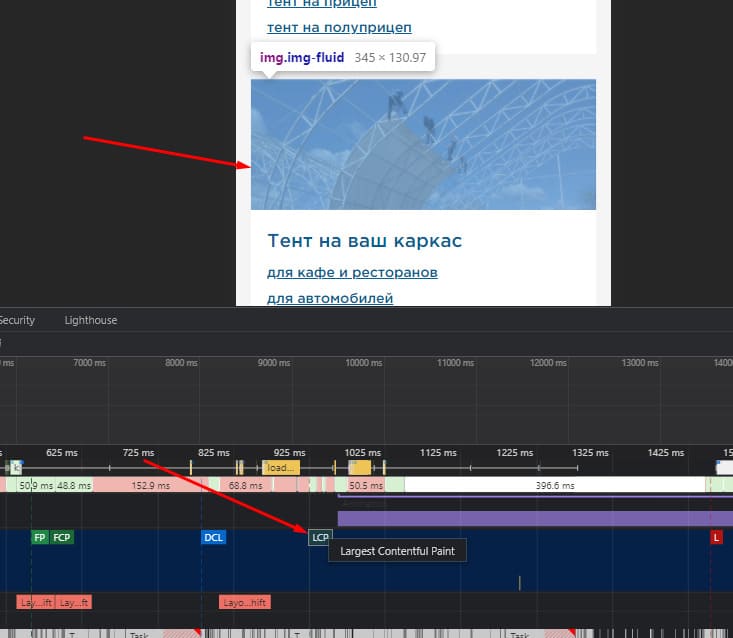Switch to the Security tab
This screenshot has width=733, height=638.
[x=17, y=320]
